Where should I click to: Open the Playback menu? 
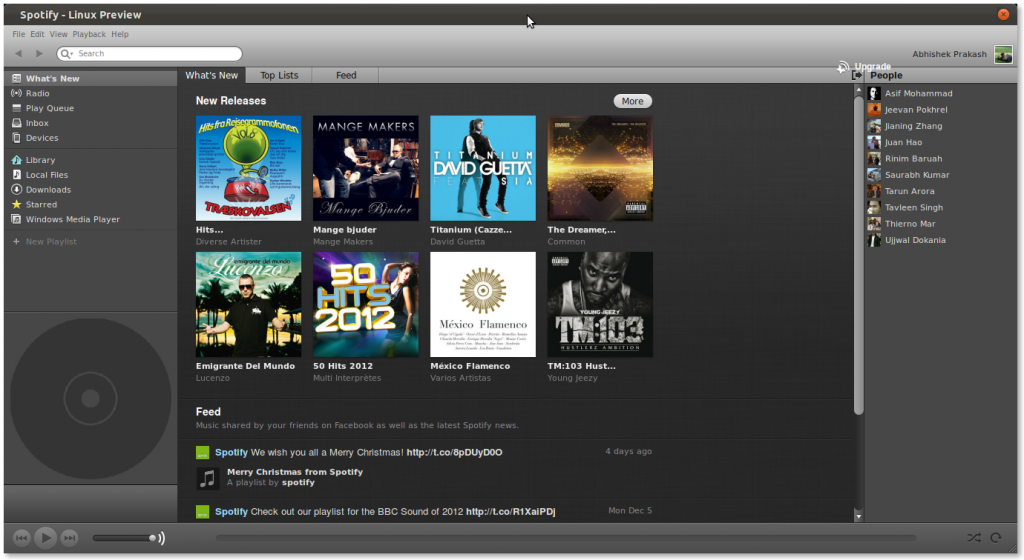(89, 34)
